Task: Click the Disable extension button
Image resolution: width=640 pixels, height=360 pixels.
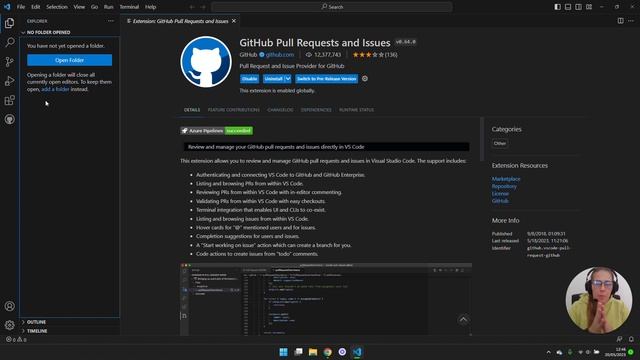Action: (249, 78)
